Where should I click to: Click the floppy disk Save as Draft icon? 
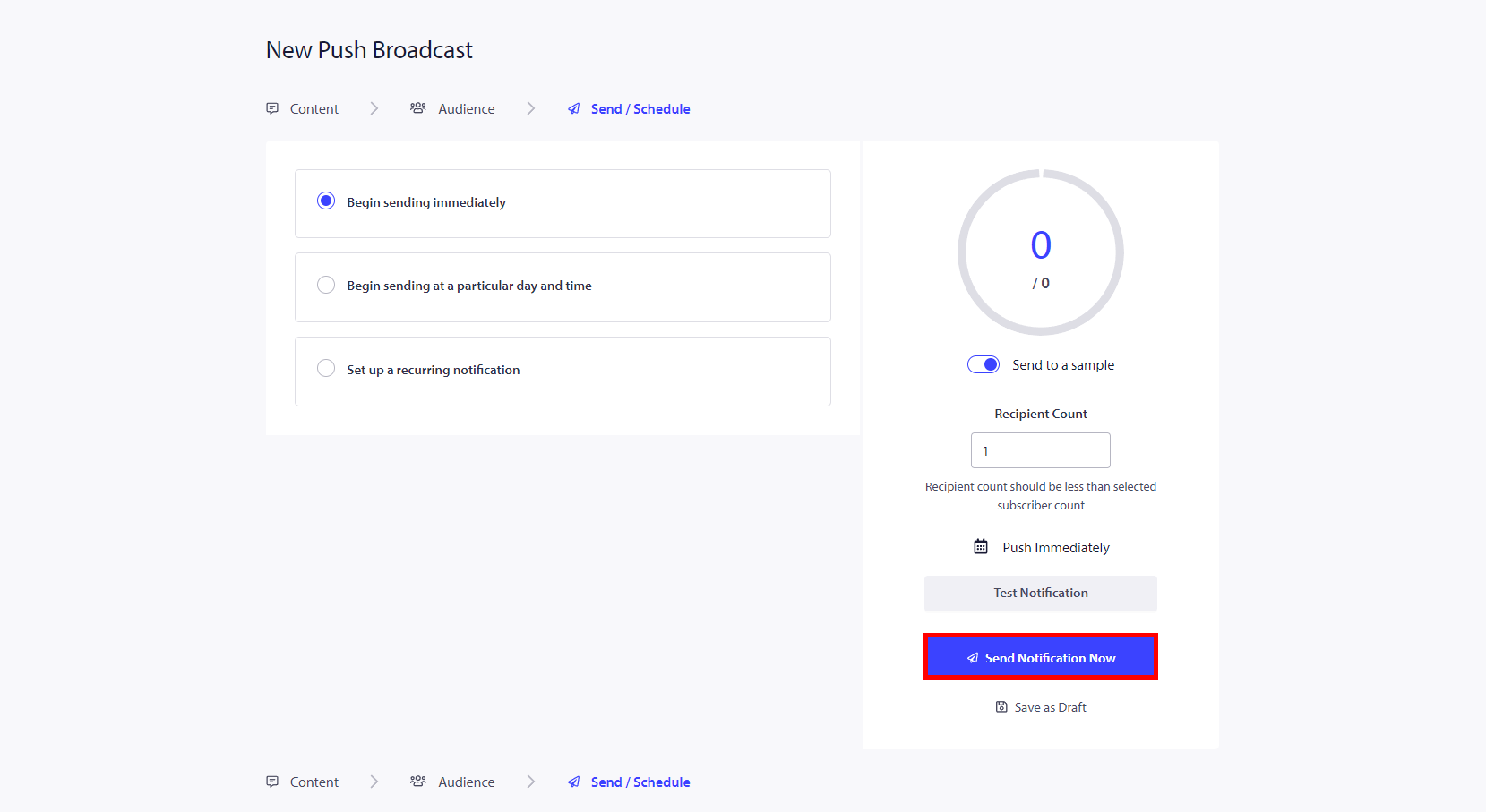click(1001, 707)
